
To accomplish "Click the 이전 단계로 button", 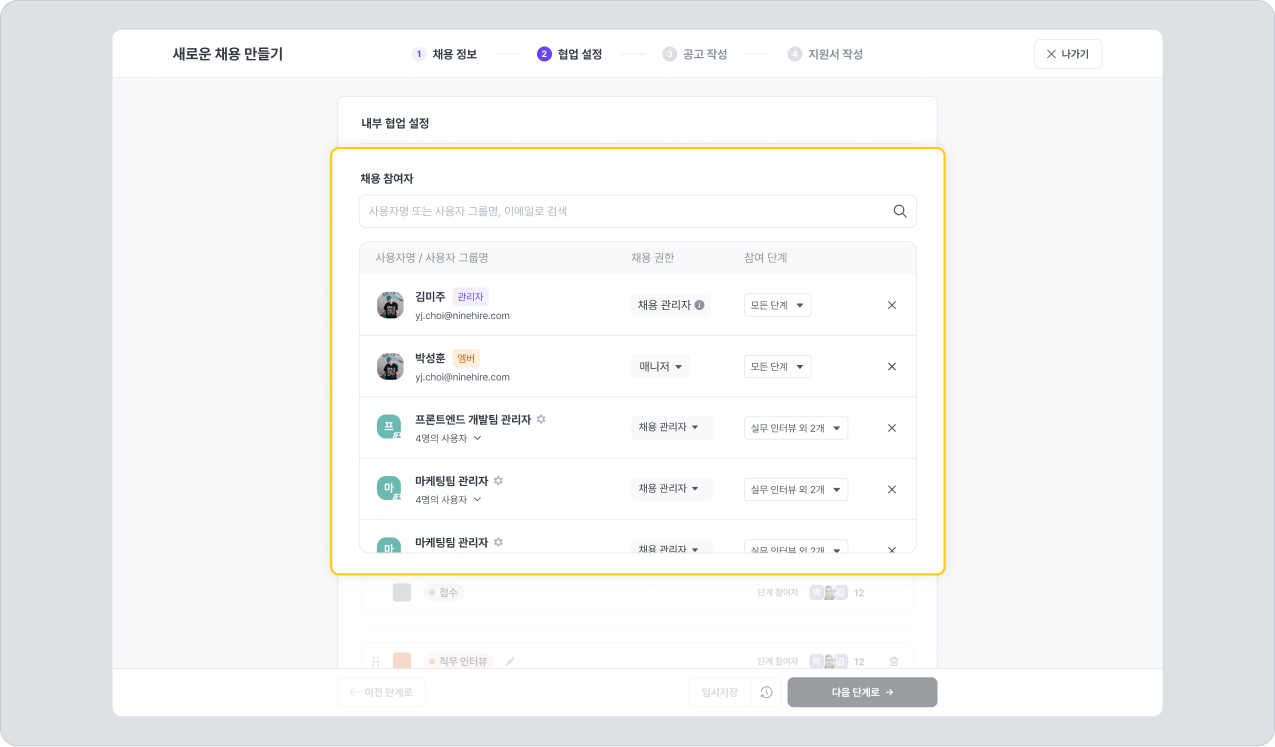I will (x=381, y=692).
